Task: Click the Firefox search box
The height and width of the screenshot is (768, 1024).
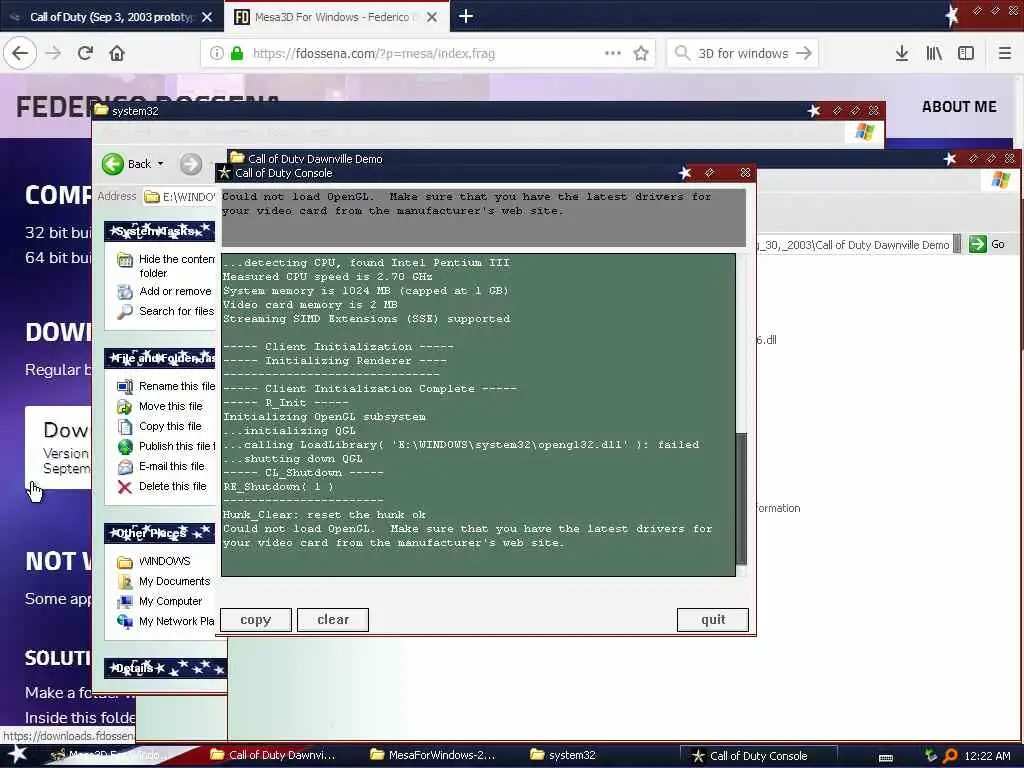Action: 743,54
